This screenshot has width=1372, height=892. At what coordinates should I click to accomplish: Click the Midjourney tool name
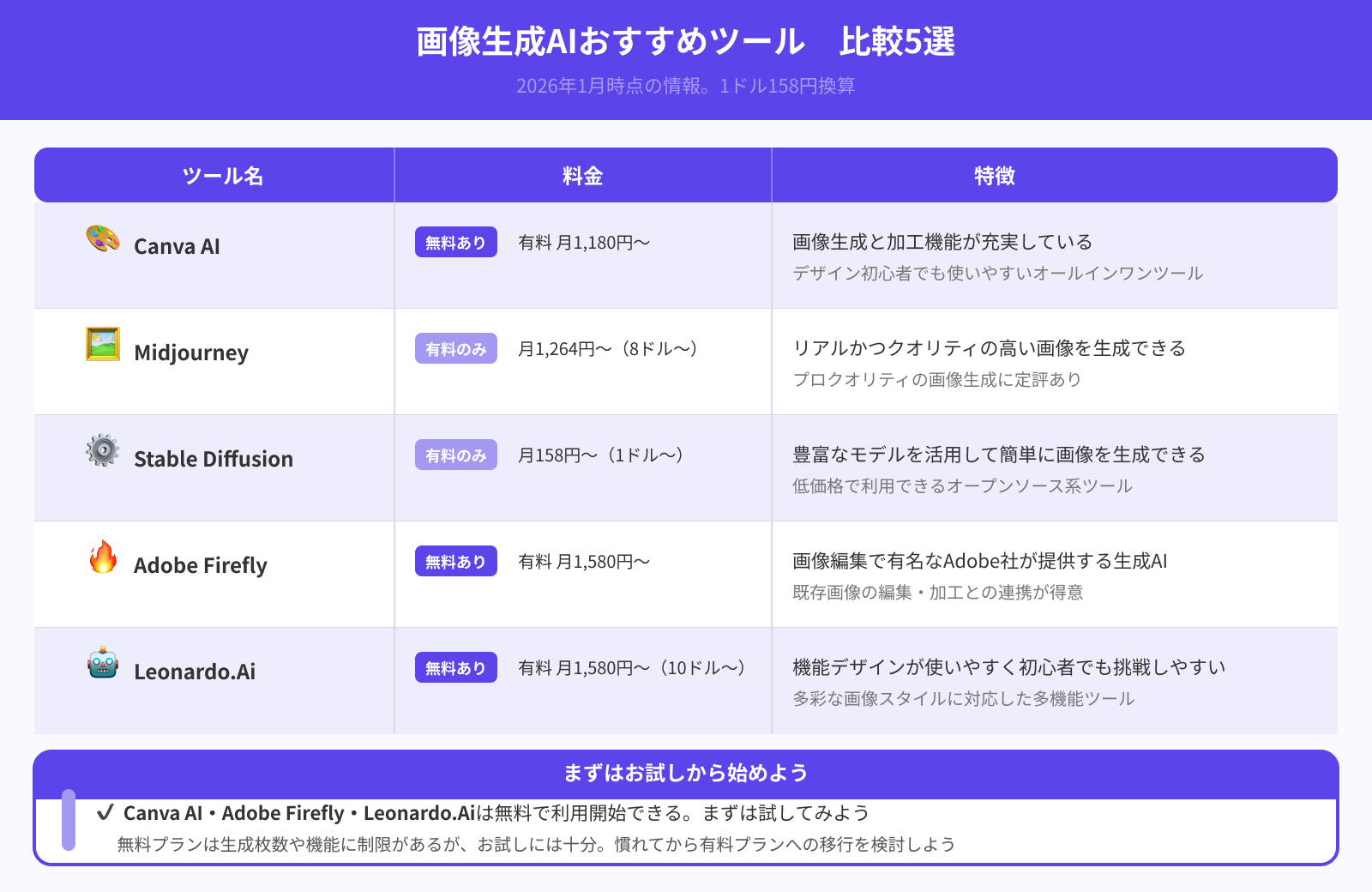pyautogui.click(x=191, y=352)
